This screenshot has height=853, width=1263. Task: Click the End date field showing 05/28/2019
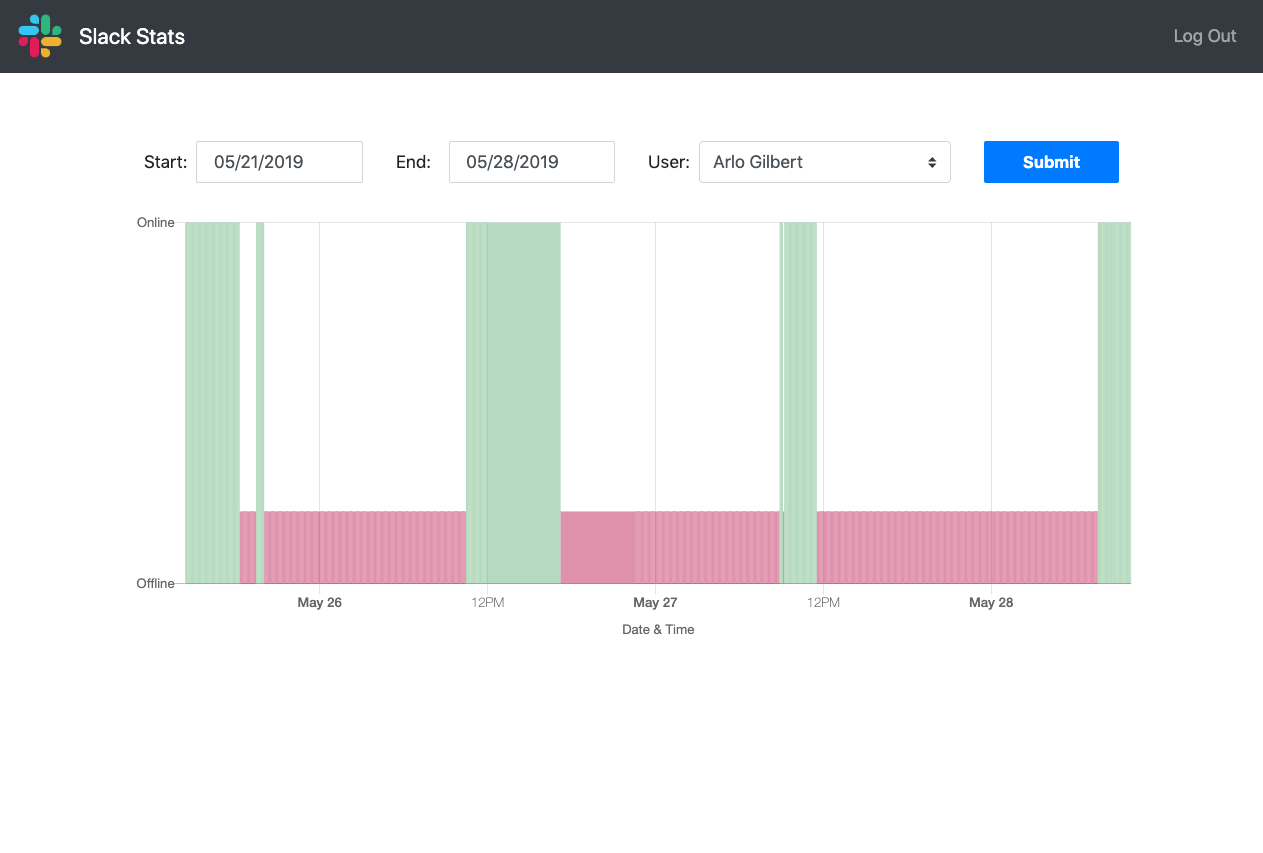click(531, 161)
